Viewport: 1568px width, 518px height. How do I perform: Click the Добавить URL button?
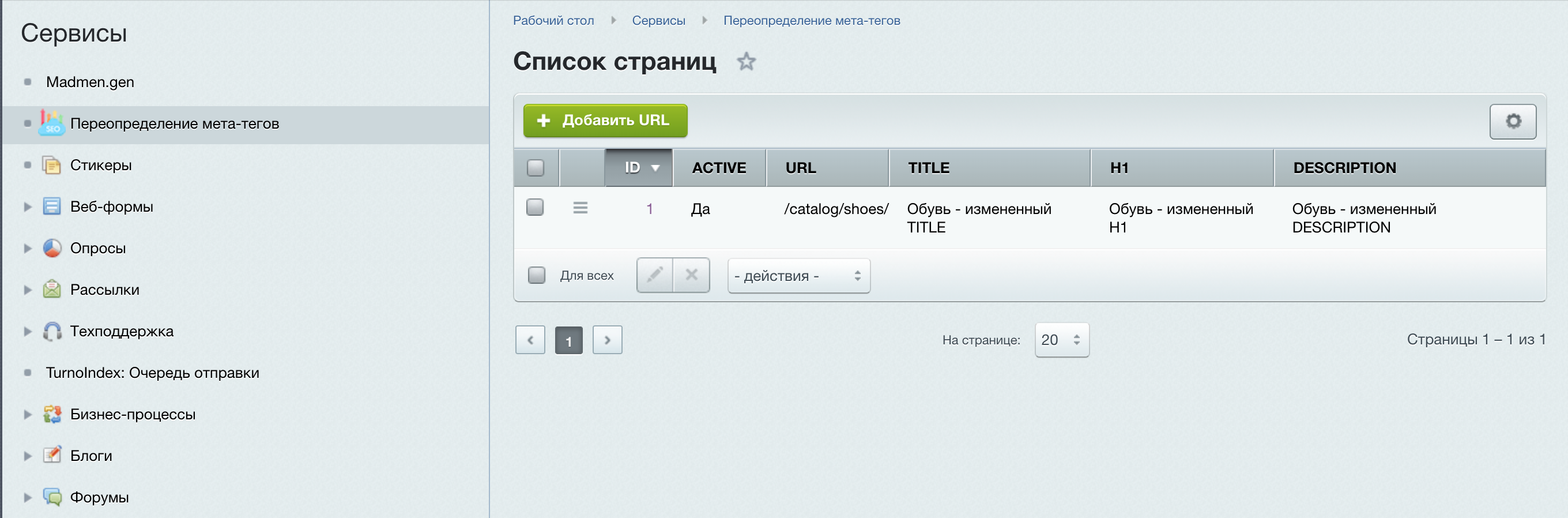pos(605,121)
